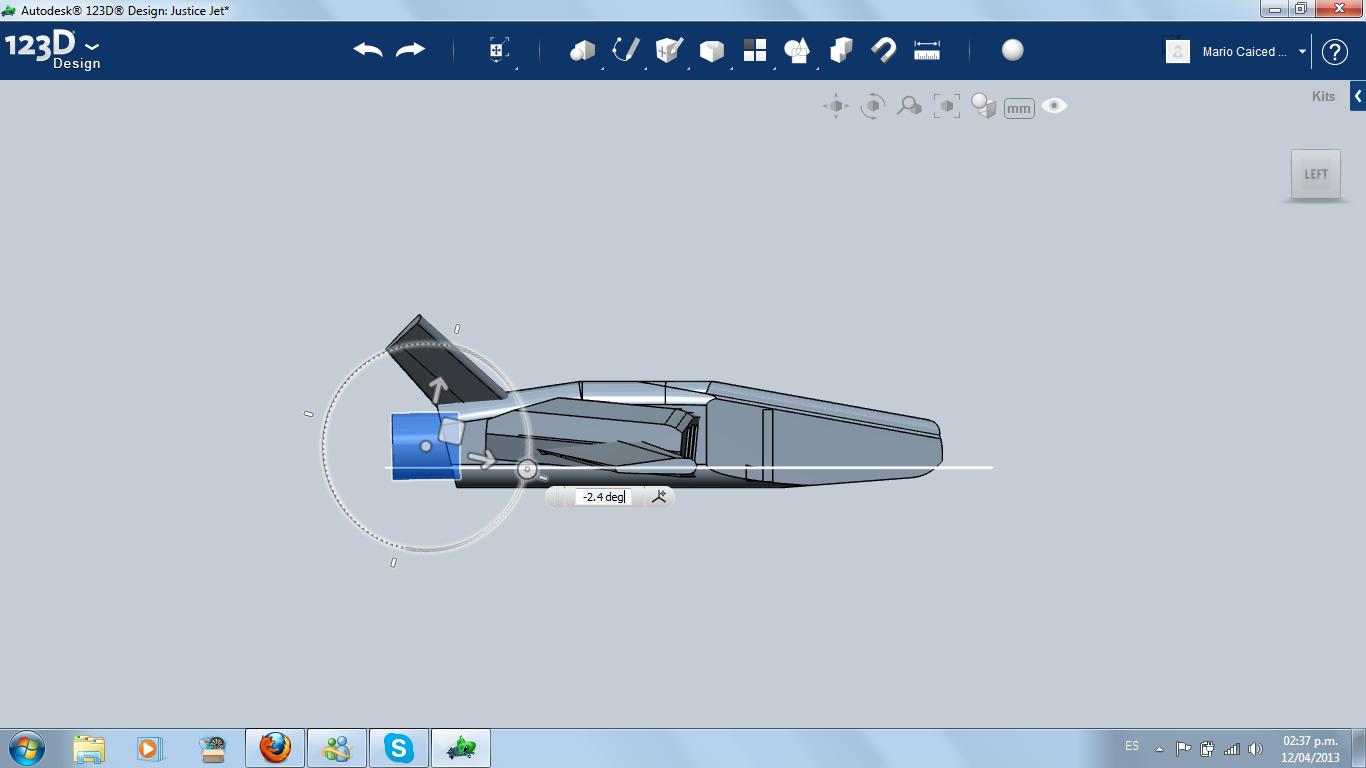Toggle the eye visibility option

[x=1054, y=106]
